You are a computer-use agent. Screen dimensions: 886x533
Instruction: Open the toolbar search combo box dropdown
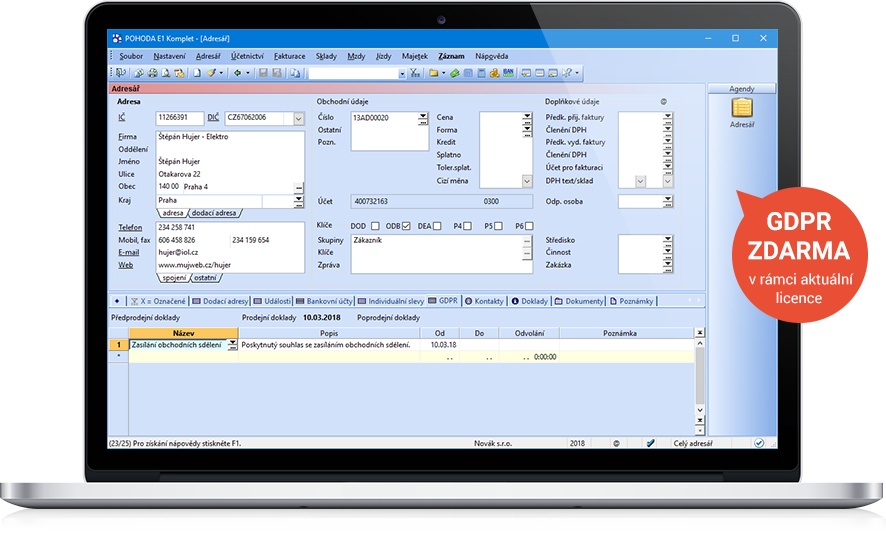402,73
